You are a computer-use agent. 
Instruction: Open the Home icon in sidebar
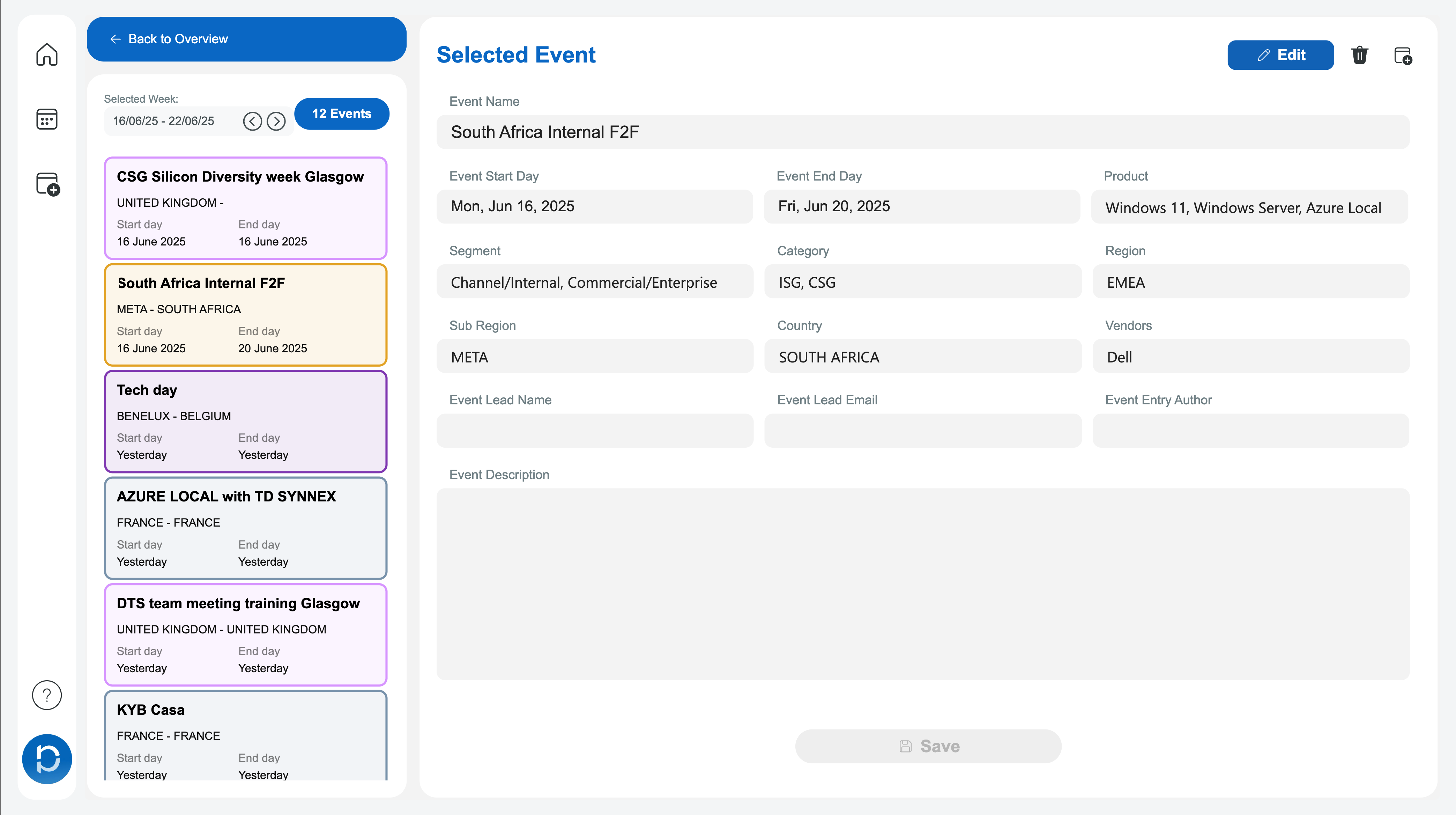click(47, 54)
